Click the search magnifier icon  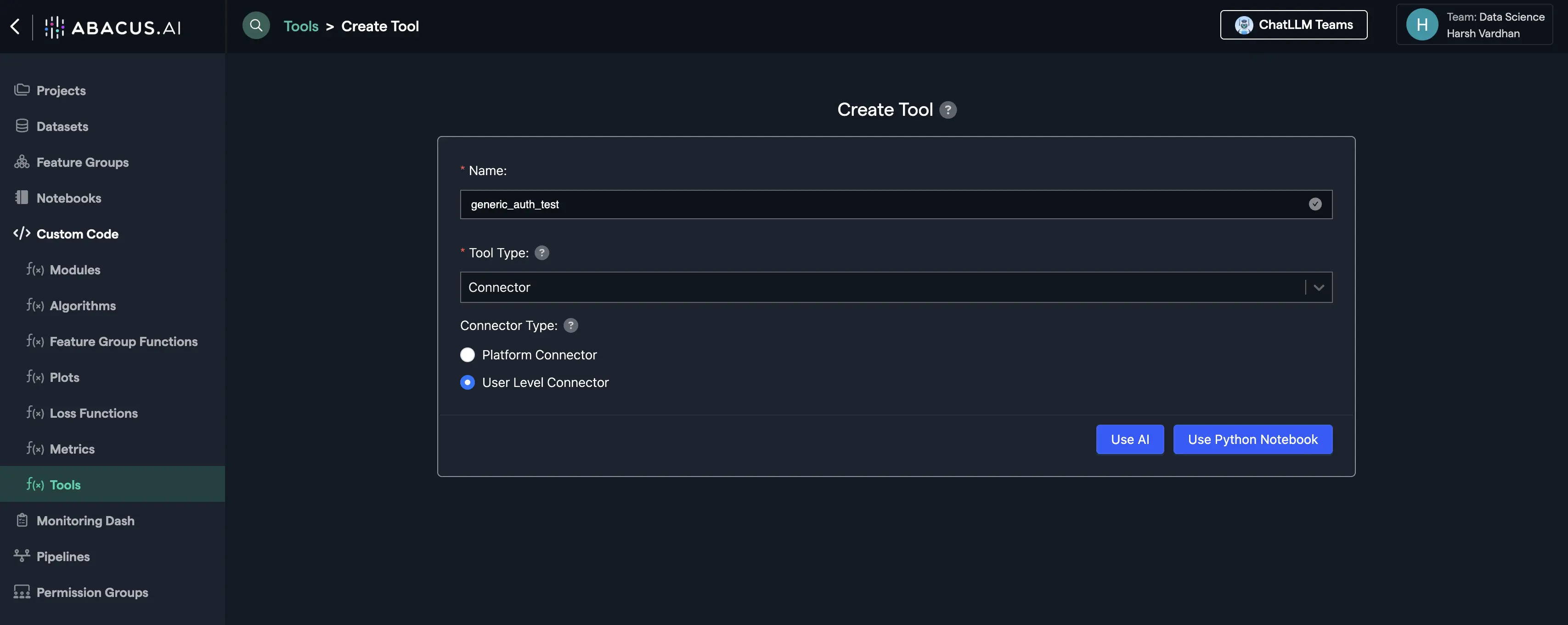(x=256, y=26)
